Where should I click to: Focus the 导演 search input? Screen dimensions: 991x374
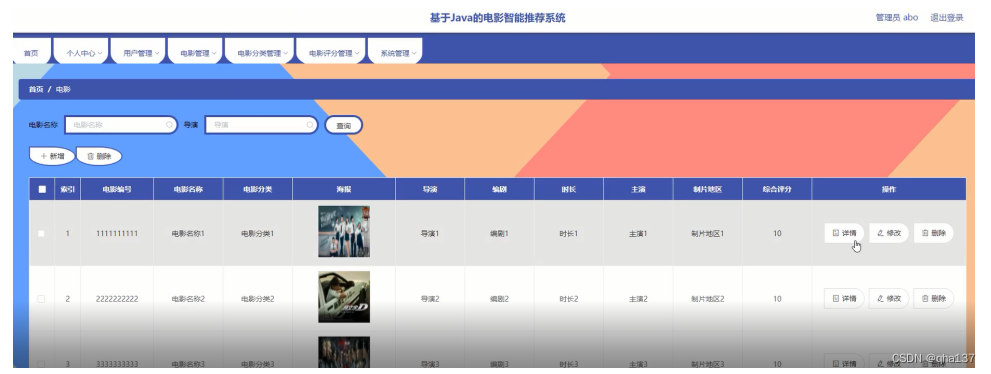pos(261,125)
